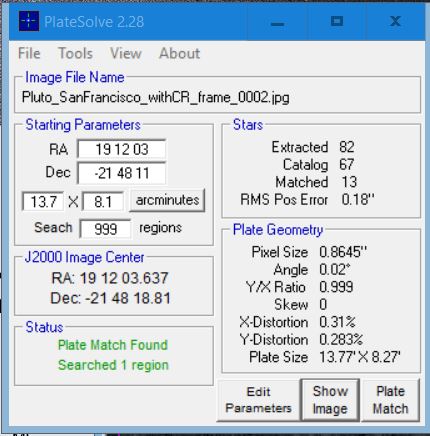
Task: Click the Searched 1 region status text
Action: tap(113, 365)
